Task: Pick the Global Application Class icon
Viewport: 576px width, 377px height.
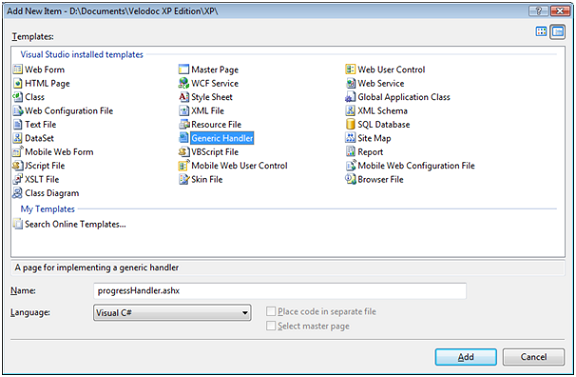Action: [x=350, y=97]
